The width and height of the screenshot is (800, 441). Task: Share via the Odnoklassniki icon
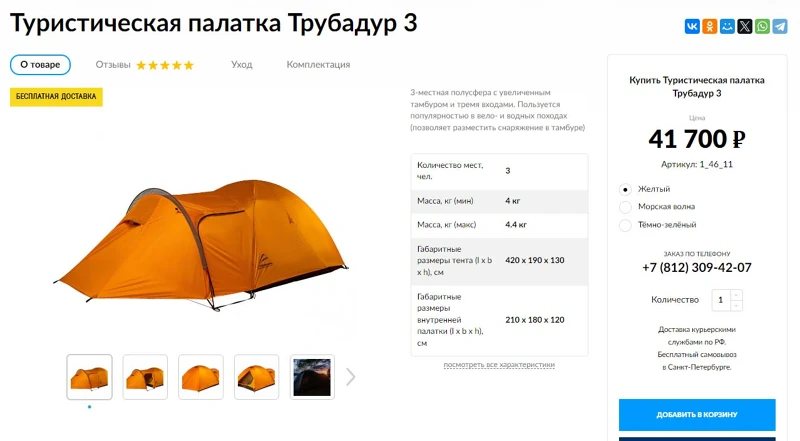[709, 26]
